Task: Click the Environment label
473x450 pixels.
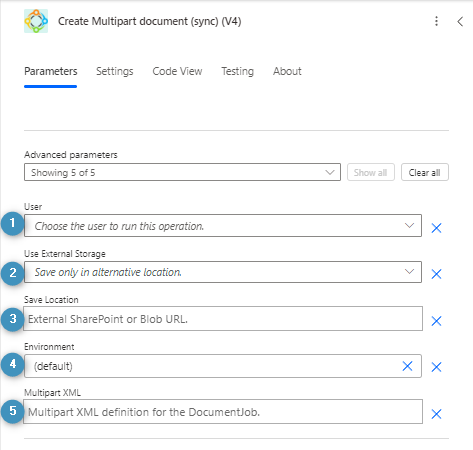Action: pyautogui.click(x=49, y=347)
